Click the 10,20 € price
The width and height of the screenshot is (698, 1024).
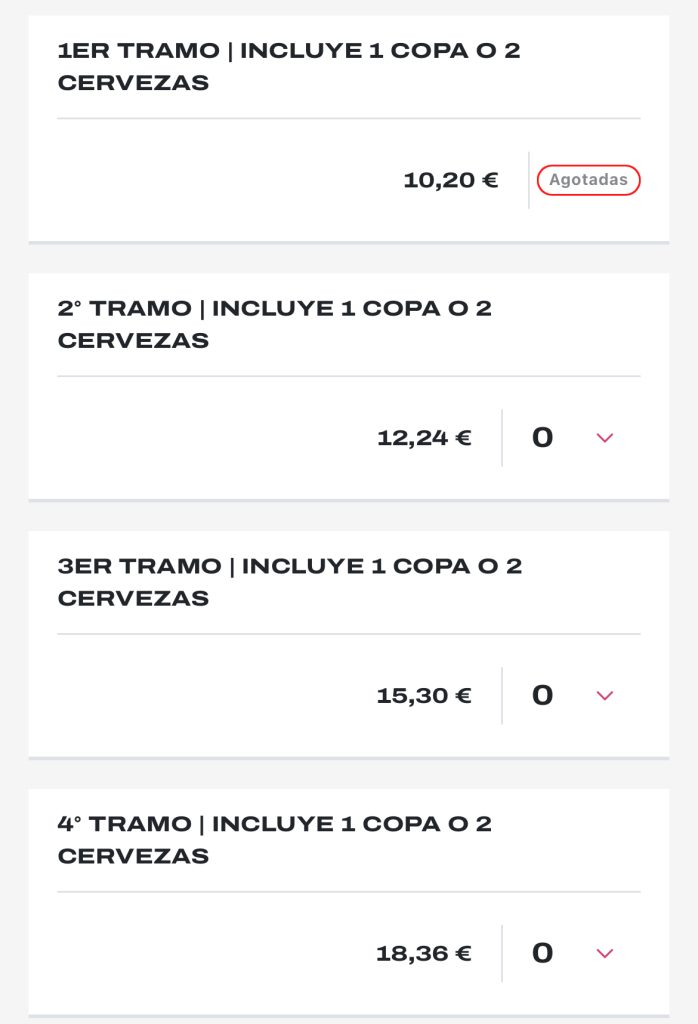[x=451, y=181]
